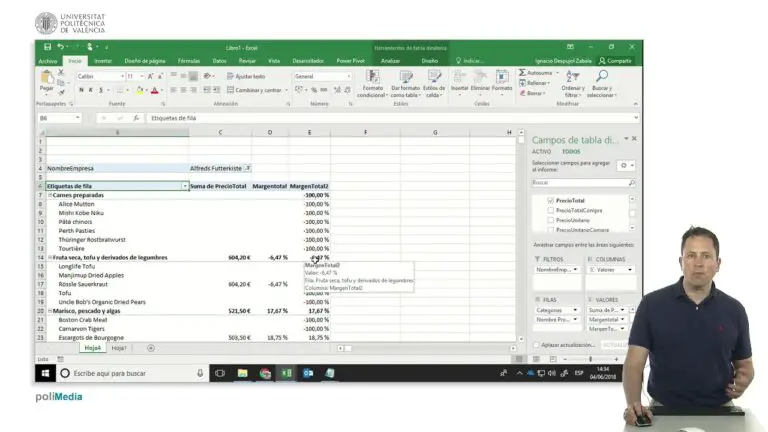This screenshot has height=432, width=768.
Task: Toggle Aplazar actualización checkbox
Action: (536, 345)
